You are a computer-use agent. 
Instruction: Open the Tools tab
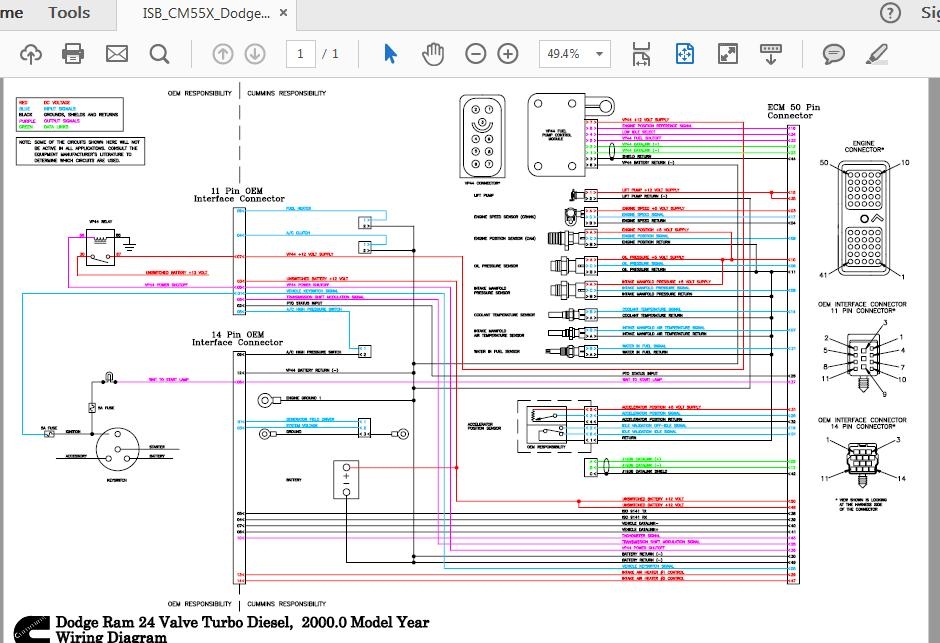[69, 13]
